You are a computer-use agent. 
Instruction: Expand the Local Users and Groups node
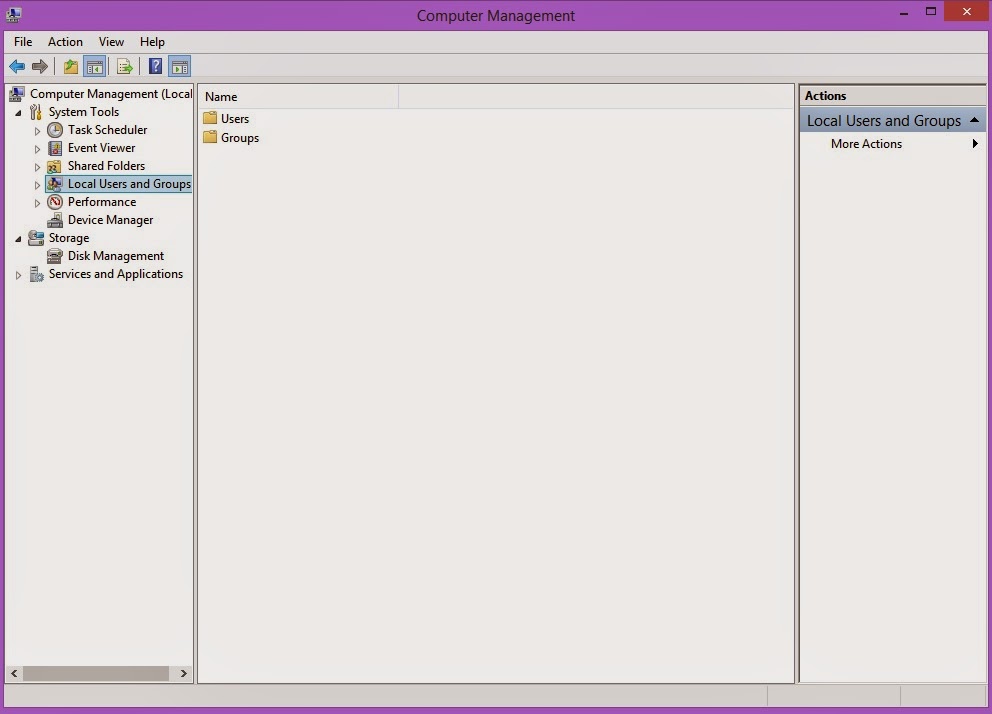tap(37, 185)
